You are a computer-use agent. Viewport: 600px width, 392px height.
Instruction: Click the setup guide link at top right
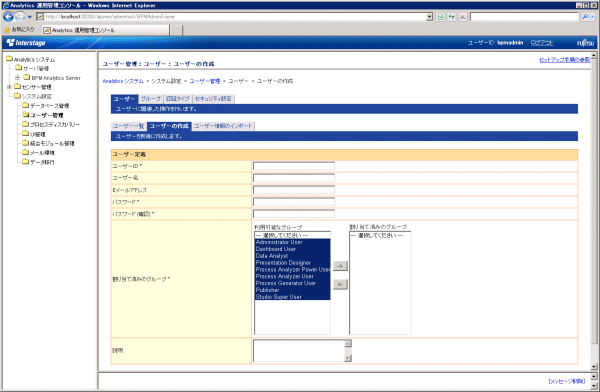(564, 60)
